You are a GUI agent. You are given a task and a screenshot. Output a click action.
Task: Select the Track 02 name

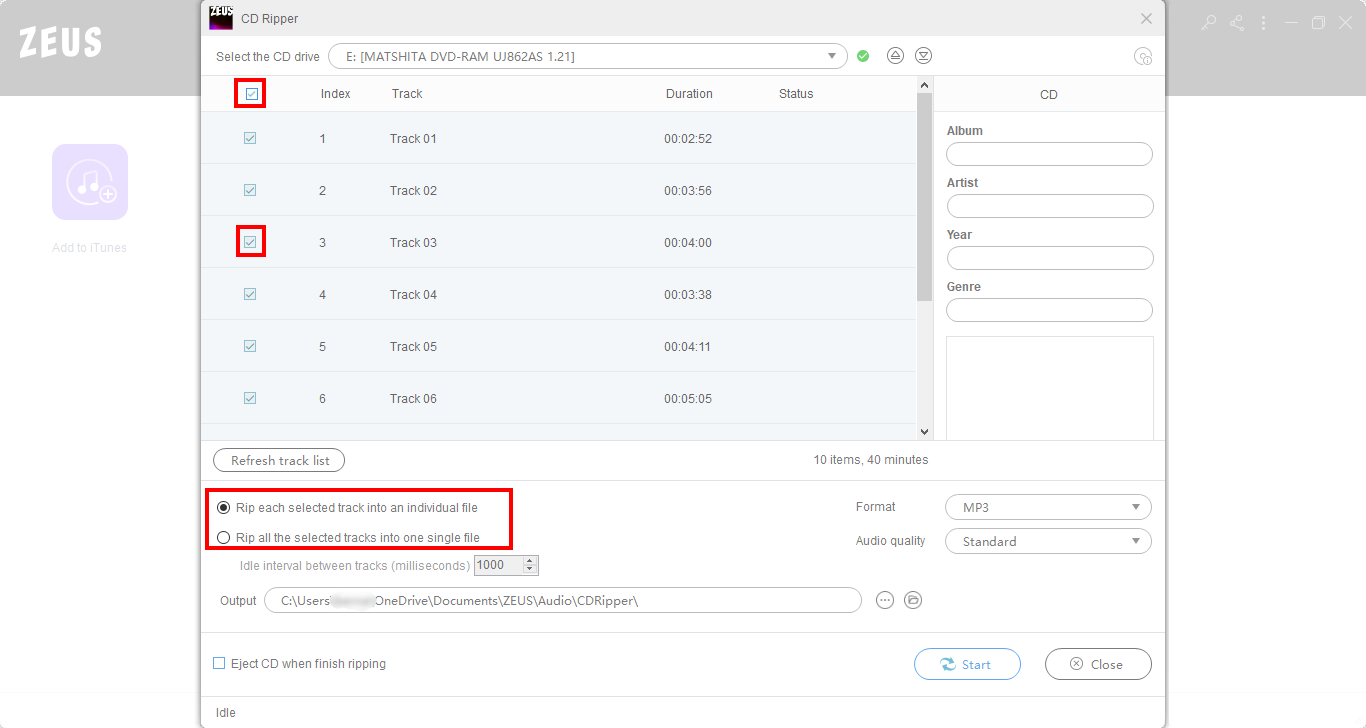pyautogui.click(x=413, y=190)
